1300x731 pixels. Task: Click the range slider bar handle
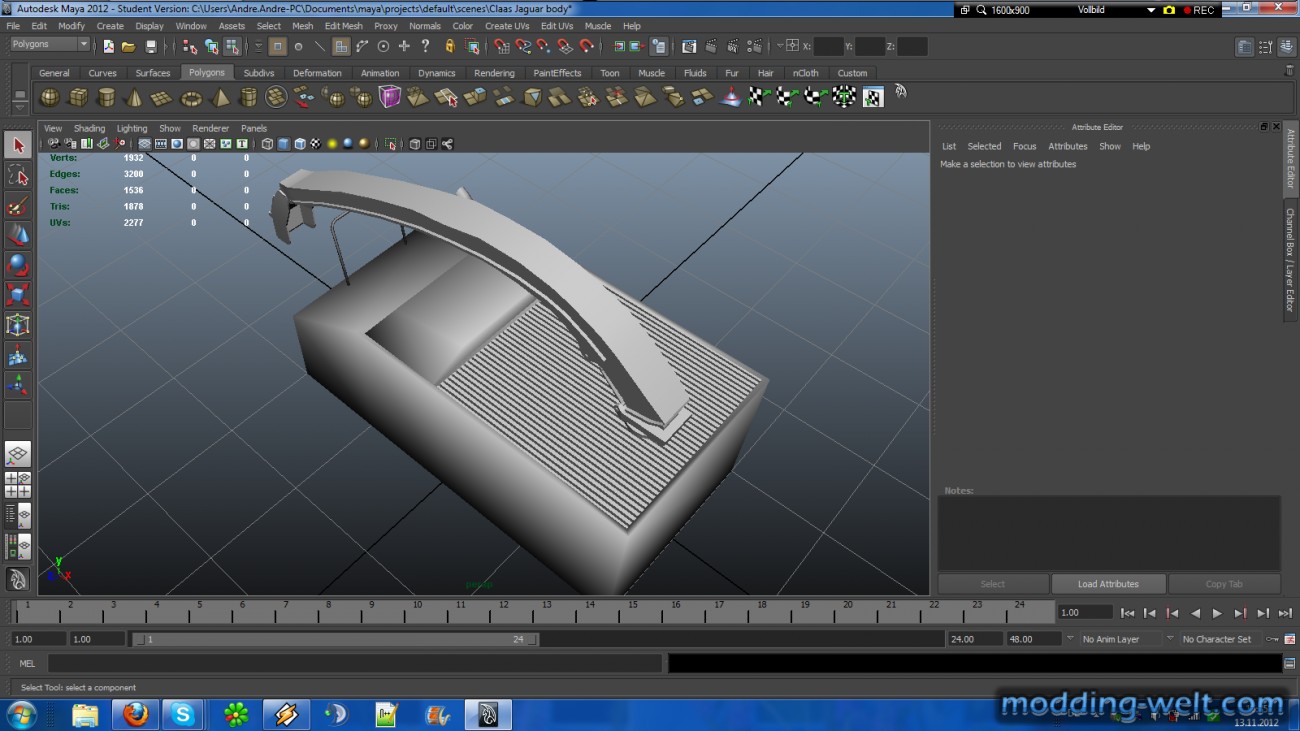tap(335, 639)
